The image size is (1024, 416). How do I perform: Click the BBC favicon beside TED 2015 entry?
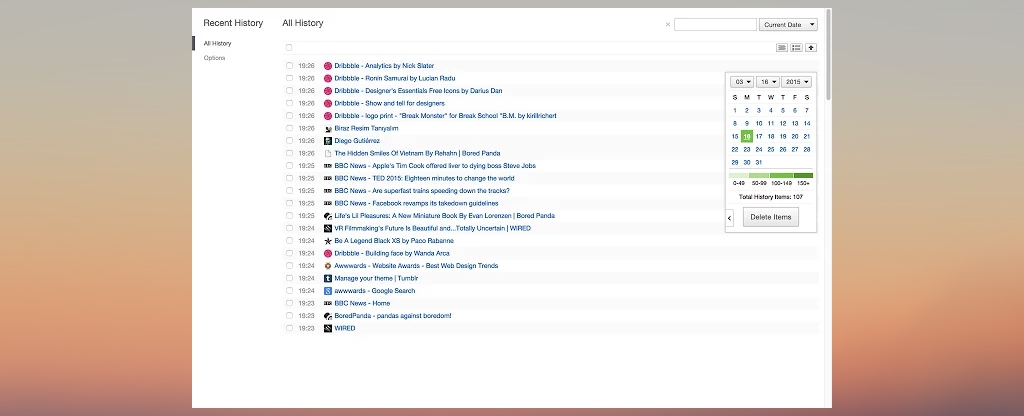pos(328,178)
